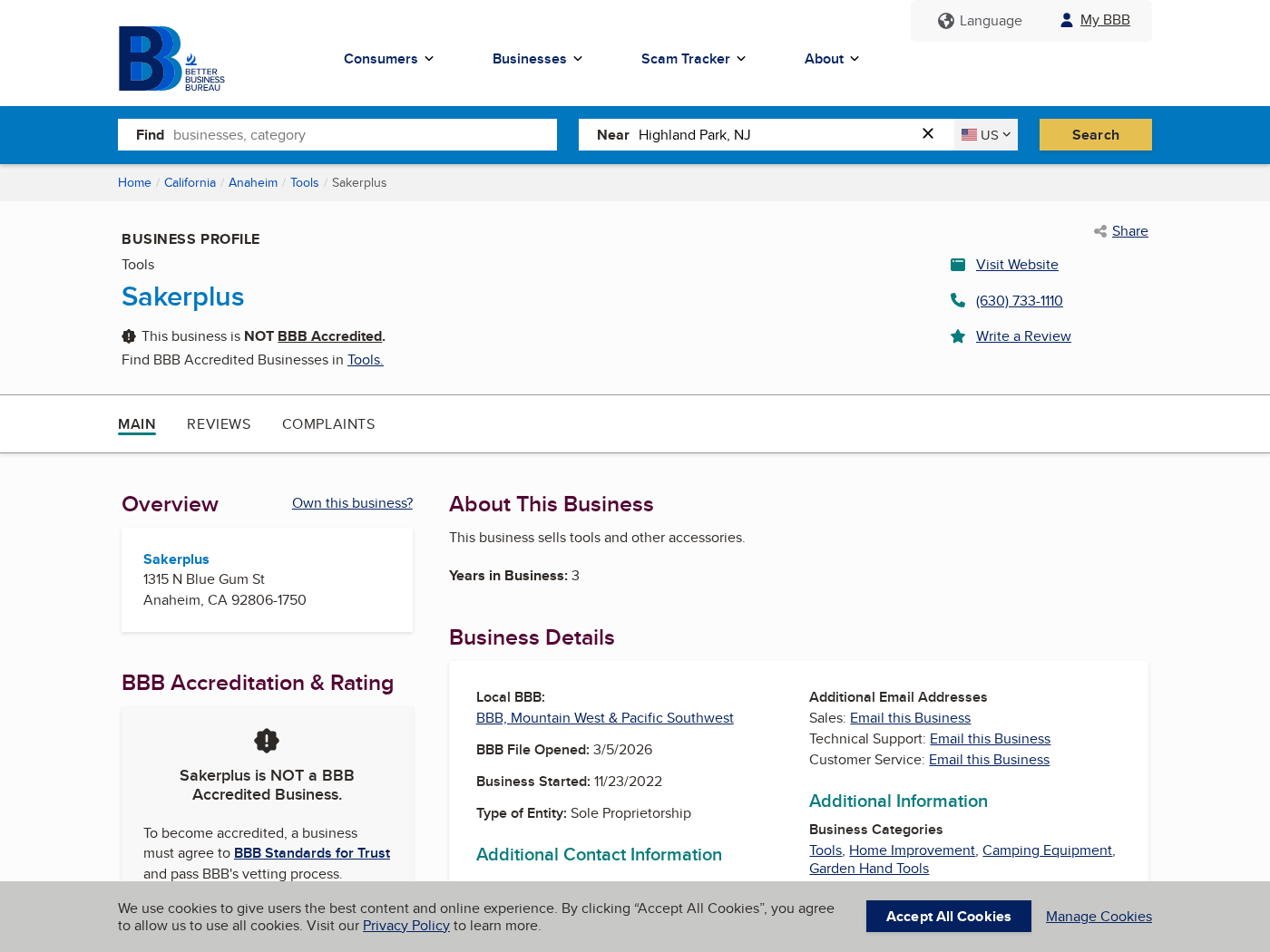Open the Anaheim breadcrumb link
The image size is (1270, 952).
253,183
